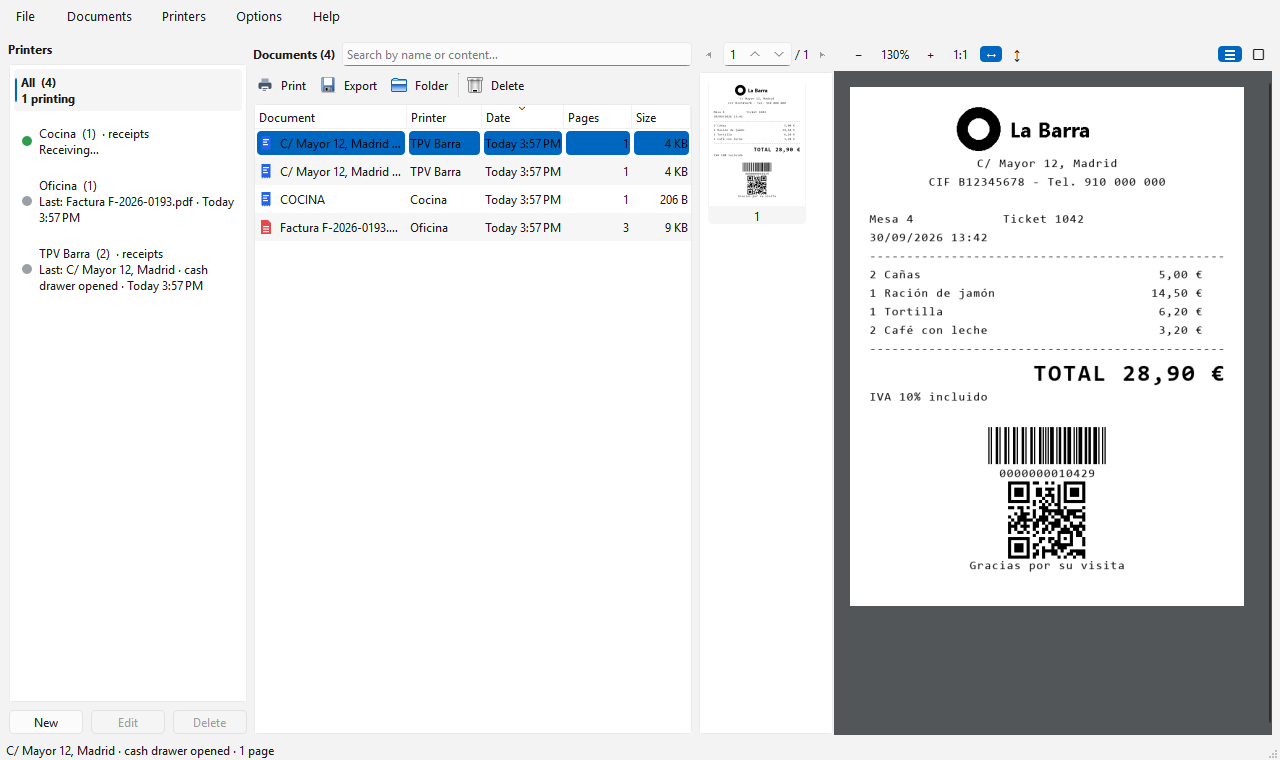
Task: Click the green status dot next to Cocina printer
Action: coord(27,142)
